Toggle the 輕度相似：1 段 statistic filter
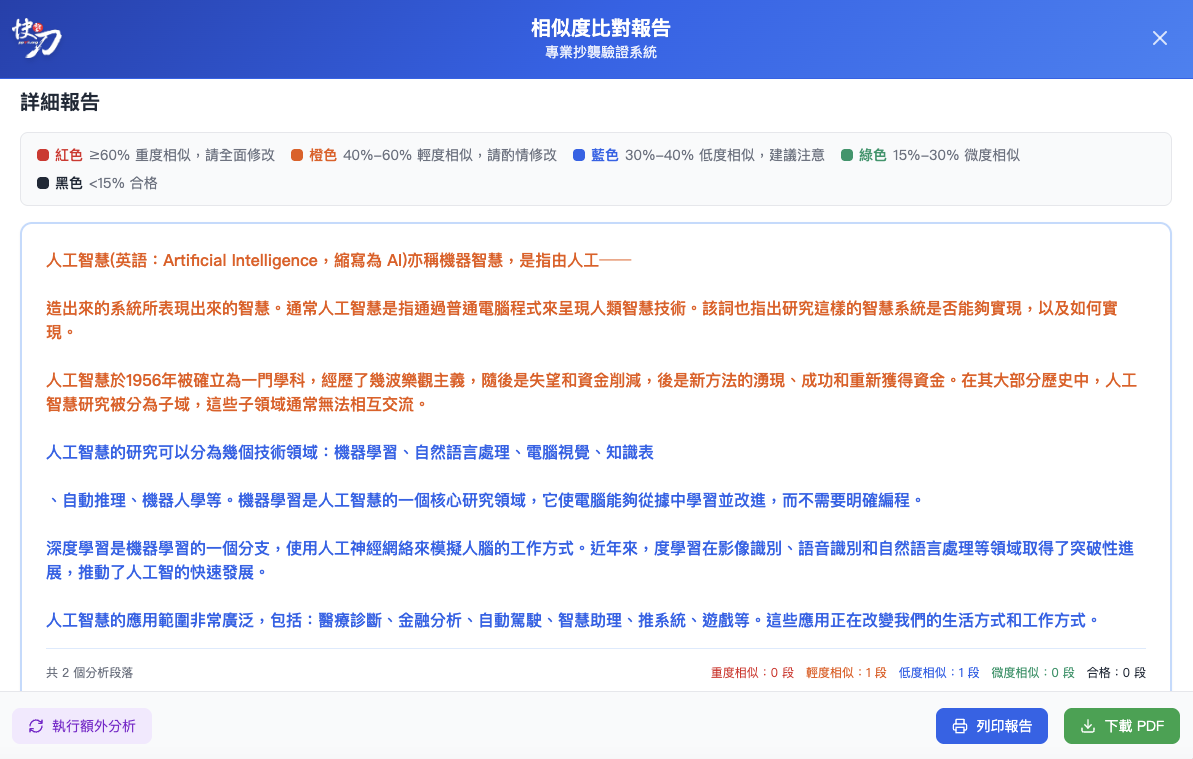The image size is (1193, 759). point(845,672)
